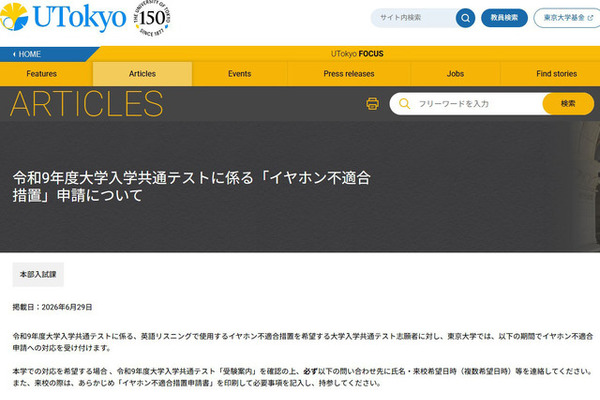The width and height of the screenshot is (600, 400).
Task: Focus the サイト内検索 search field
Action: point(414,18)
